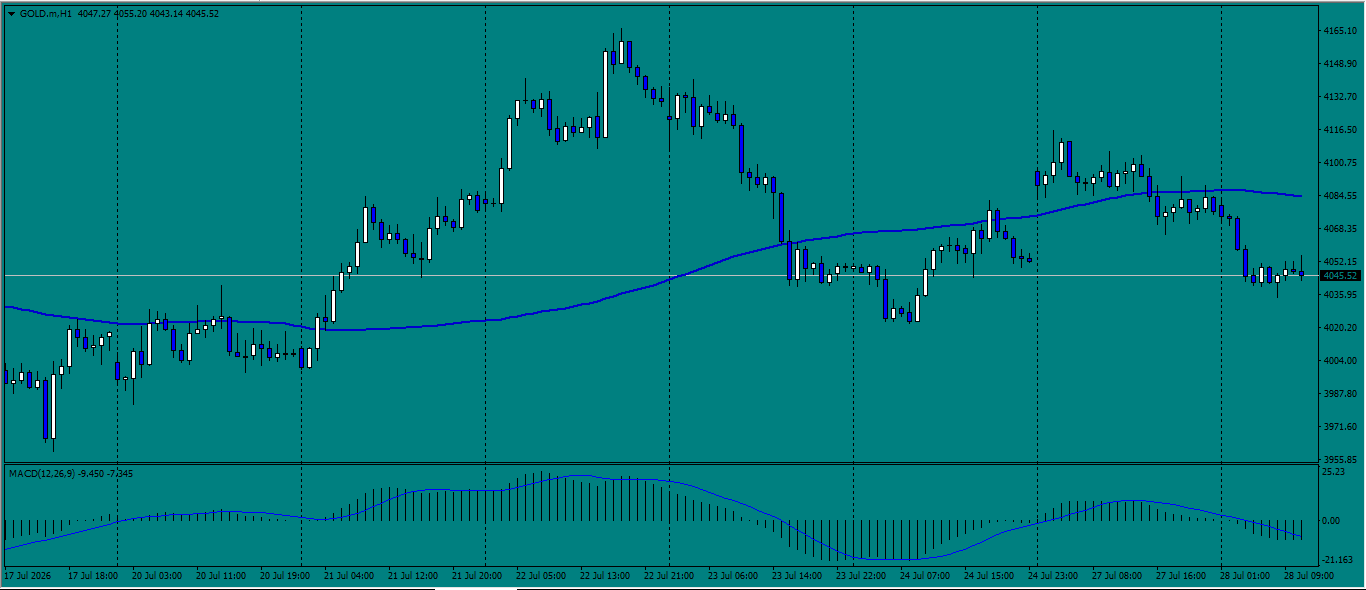Click the 0.00 MACD scale value

pos(1331,521)
